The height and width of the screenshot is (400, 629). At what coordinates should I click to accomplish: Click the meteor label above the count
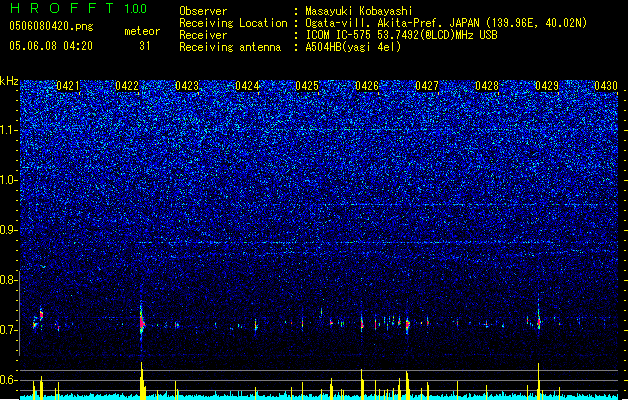click(x=142, y=31)
